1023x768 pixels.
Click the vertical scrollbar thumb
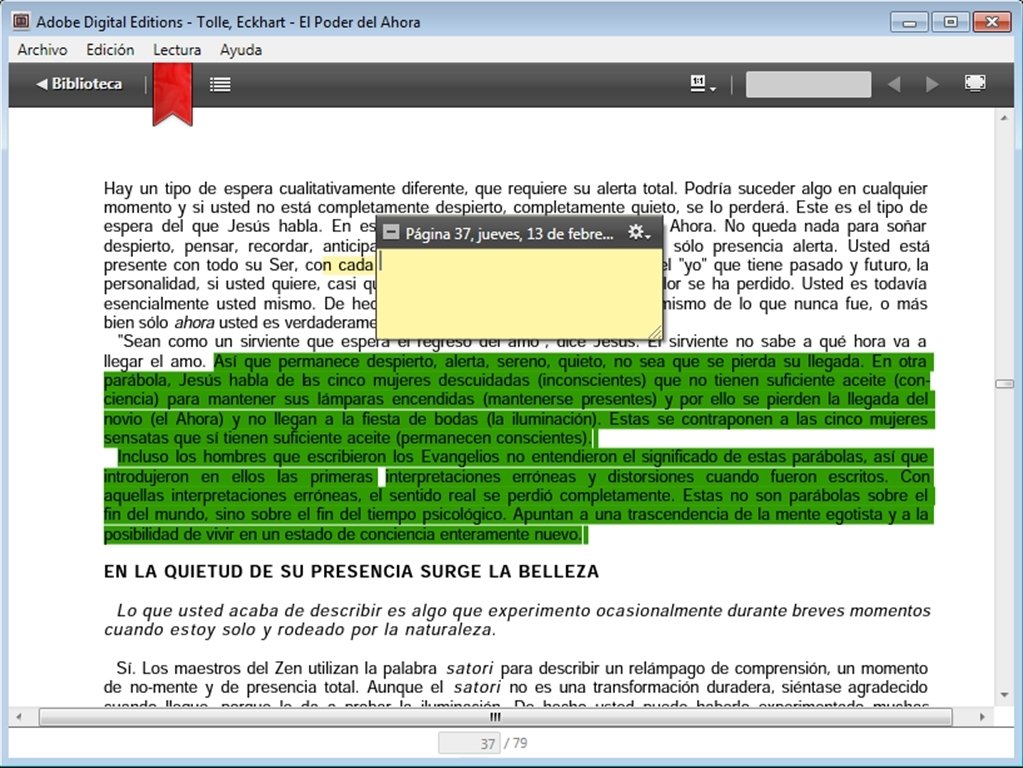1004,384
